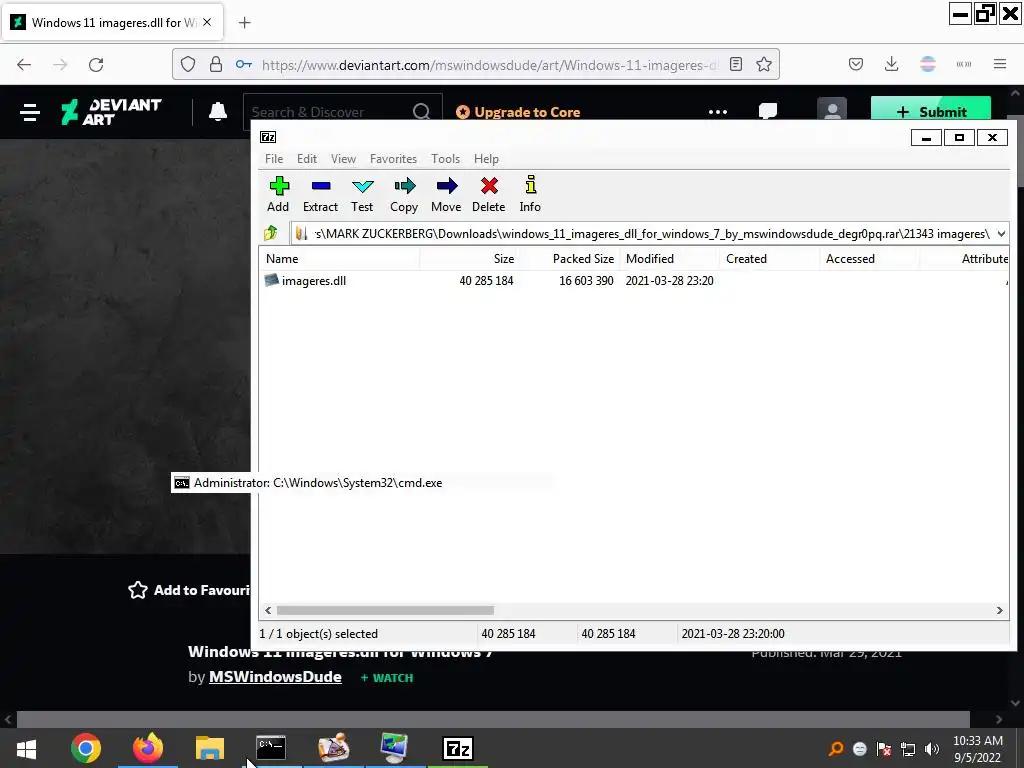Screen dimensions: 1024x768
Task: Open DeviantArt chat messages icon
Action: click(768, 111)
